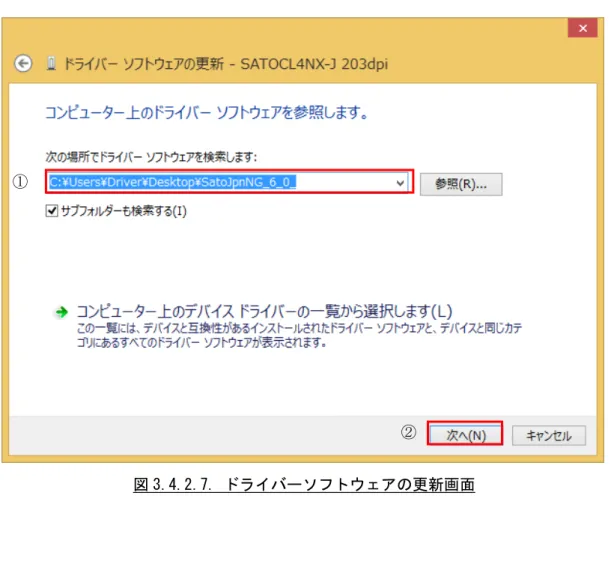This screenshot has width=611, height=570.
Task: Cancel with the キャンセル button
Action: tap(549, 435)
